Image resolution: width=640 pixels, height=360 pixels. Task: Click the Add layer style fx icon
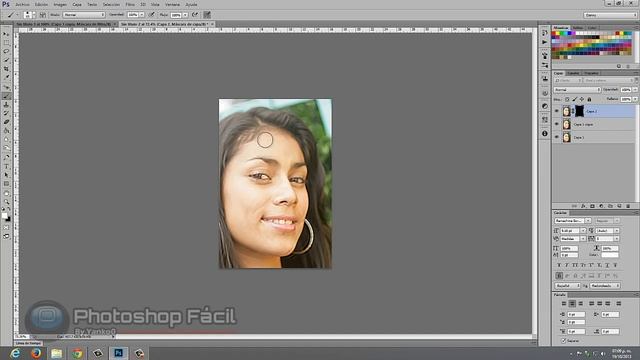[x=583, y=206]
